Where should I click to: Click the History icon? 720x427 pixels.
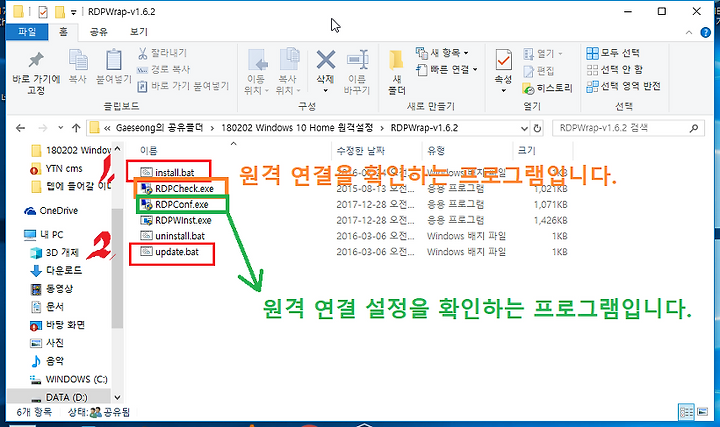(x=528, y=88)
